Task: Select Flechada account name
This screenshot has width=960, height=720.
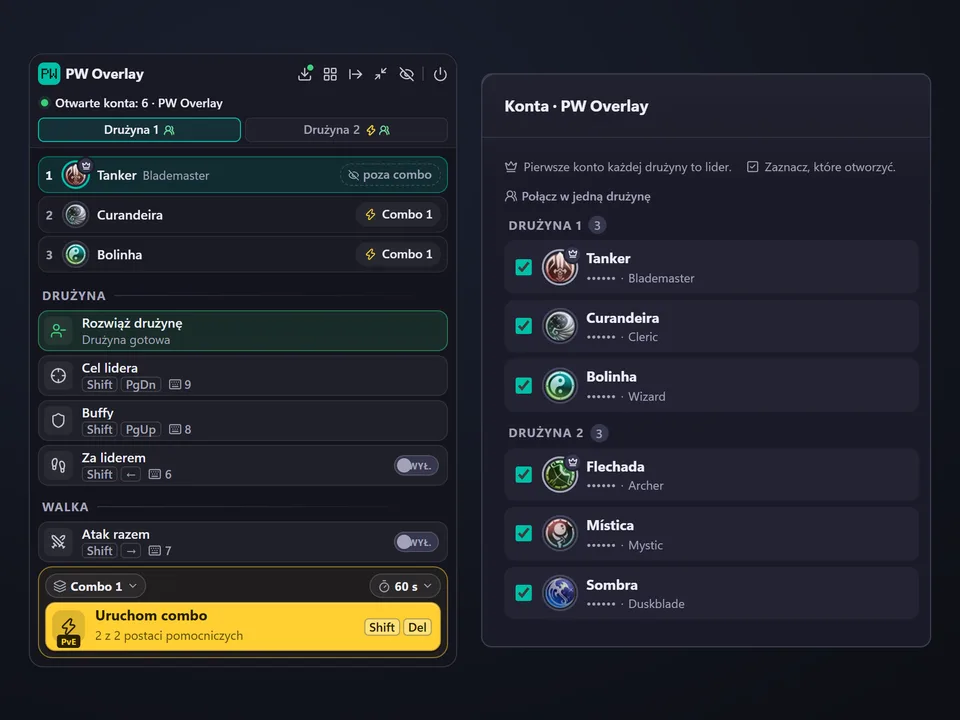Action: coord(615,467)
